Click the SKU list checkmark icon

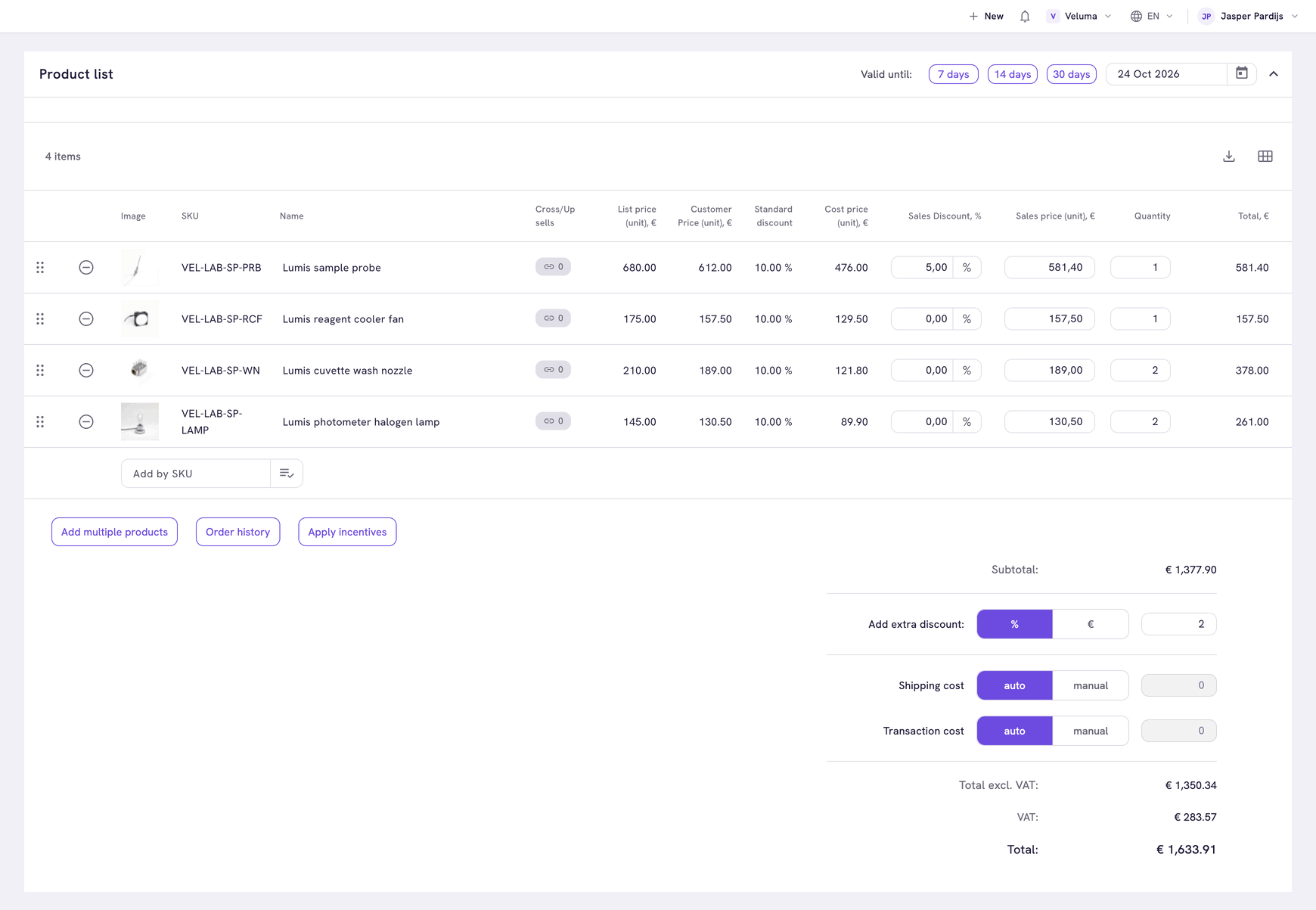[x=287, y=474]
